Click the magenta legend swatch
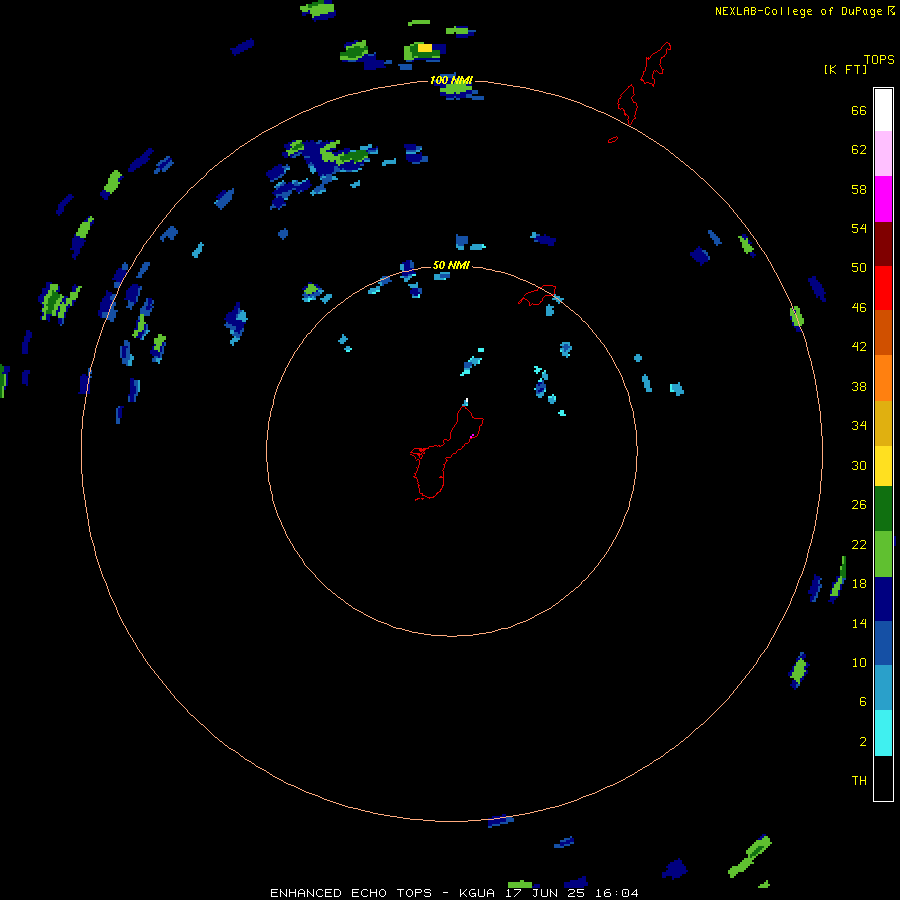This screenshot has height=900, width=900. 883,199
